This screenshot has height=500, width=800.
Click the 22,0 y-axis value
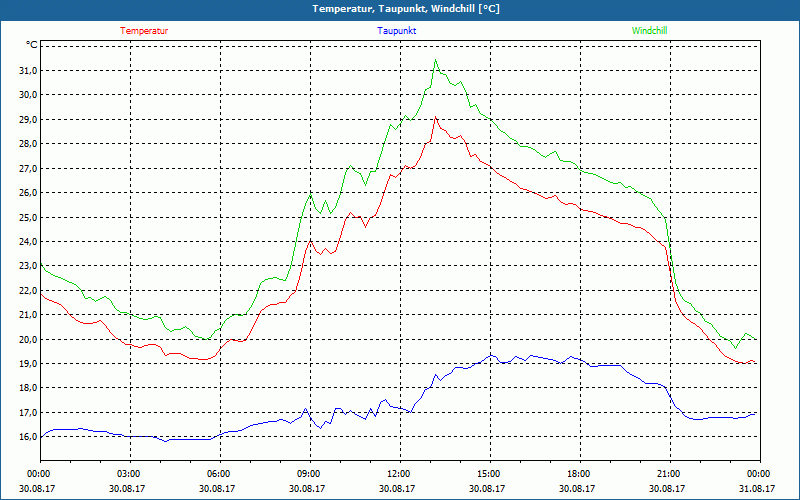click(28, 290)
